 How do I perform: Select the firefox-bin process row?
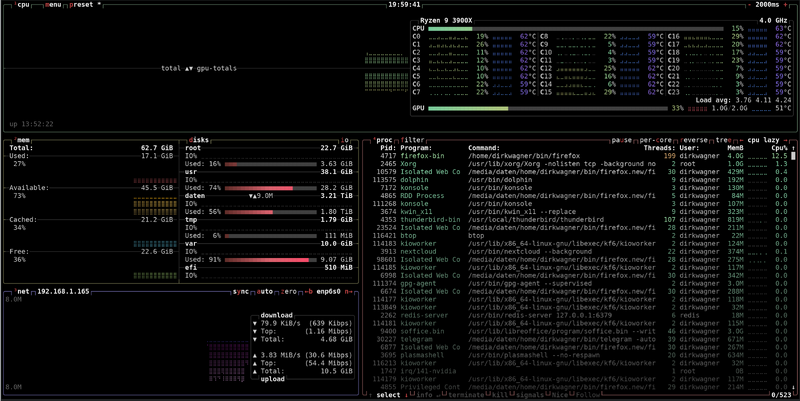(x=577, y=156)
